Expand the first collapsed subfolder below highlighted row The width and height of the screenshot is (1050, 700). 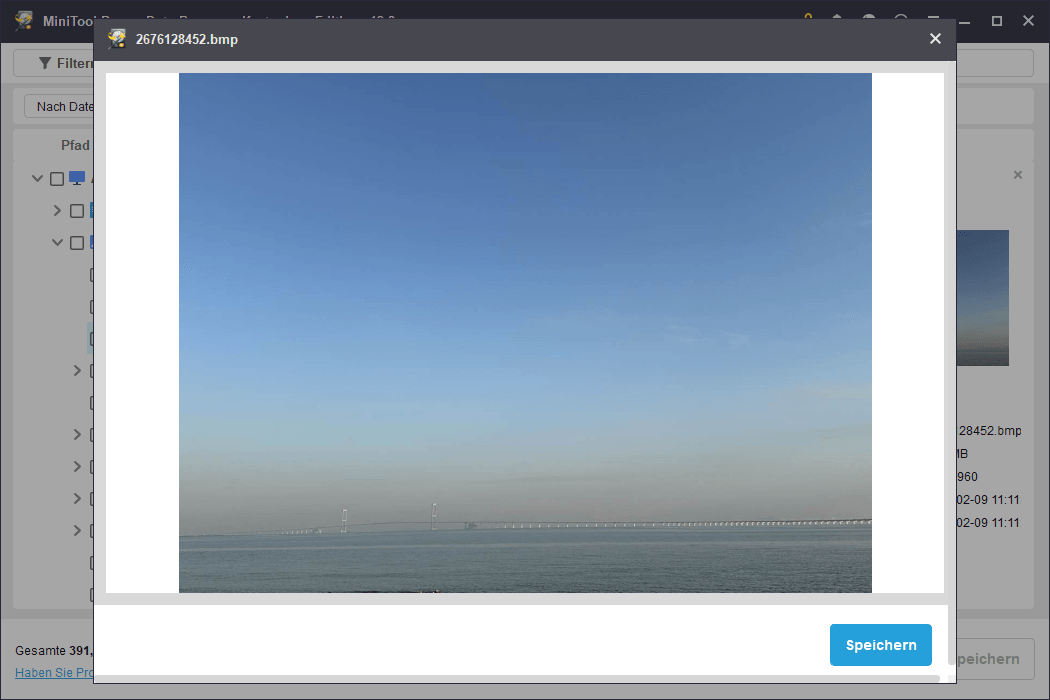coord(78,370)
